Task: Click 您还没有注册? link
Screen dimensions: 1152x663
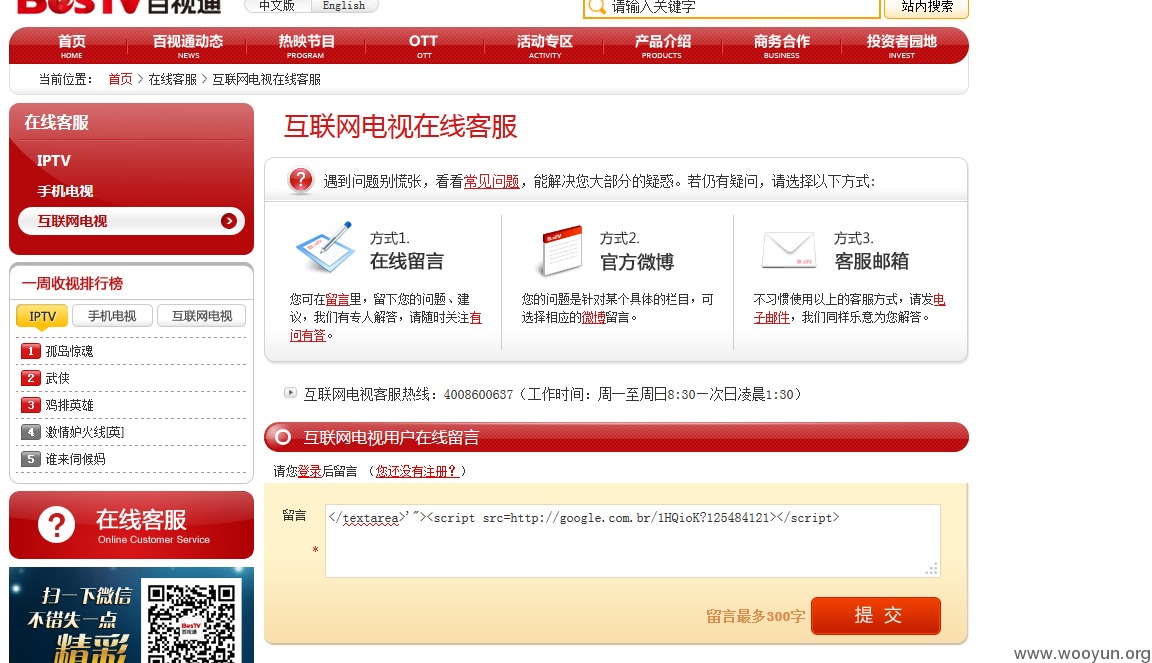Action: (417, 471)
